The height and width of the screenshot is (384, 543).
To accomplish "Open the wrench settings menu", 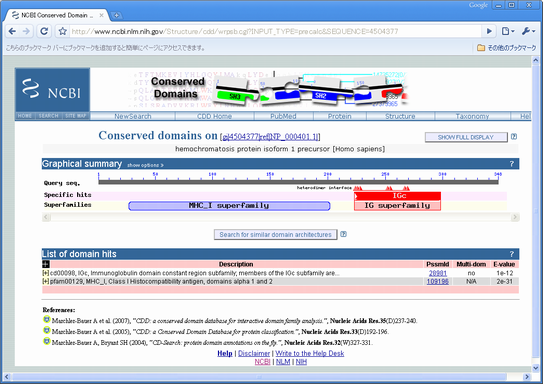I will tap(528, 32).
